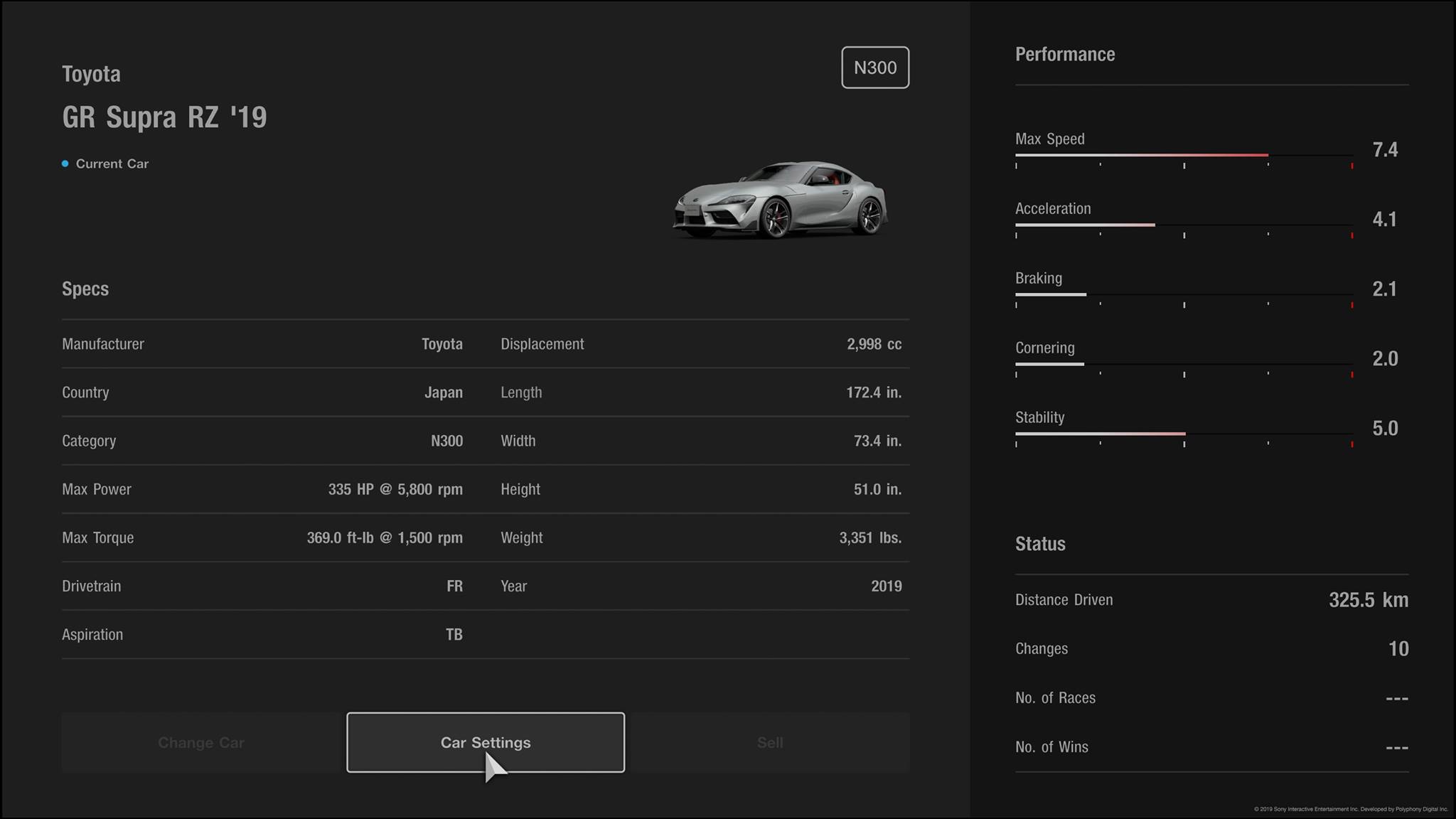The height and width of the screenshot is (819, 1456).
Task: Select the Max Torque spec row
Action: 262,537
